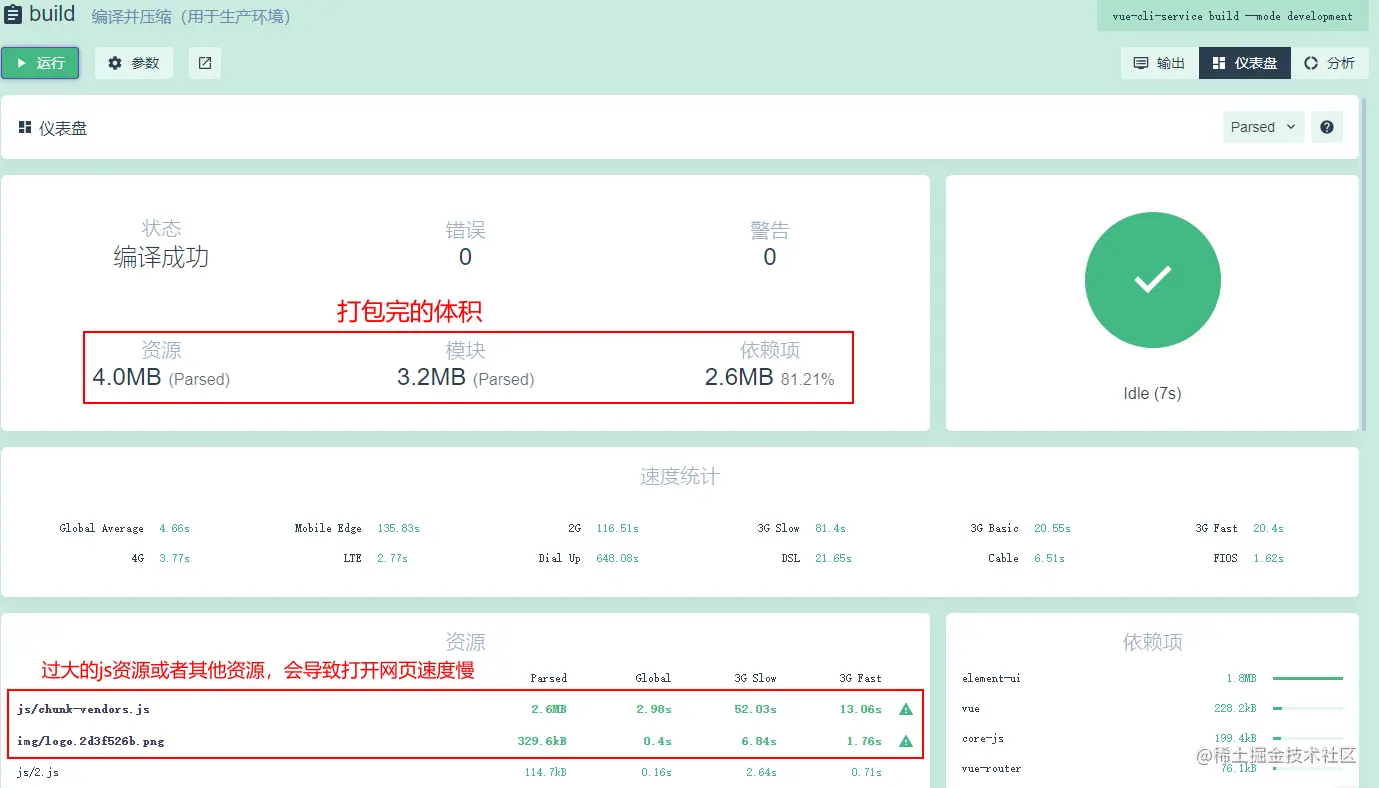Click the 1.8MB element-ui size value
This screenshot has height=788, width=1379.
(x=1241, y=678)
